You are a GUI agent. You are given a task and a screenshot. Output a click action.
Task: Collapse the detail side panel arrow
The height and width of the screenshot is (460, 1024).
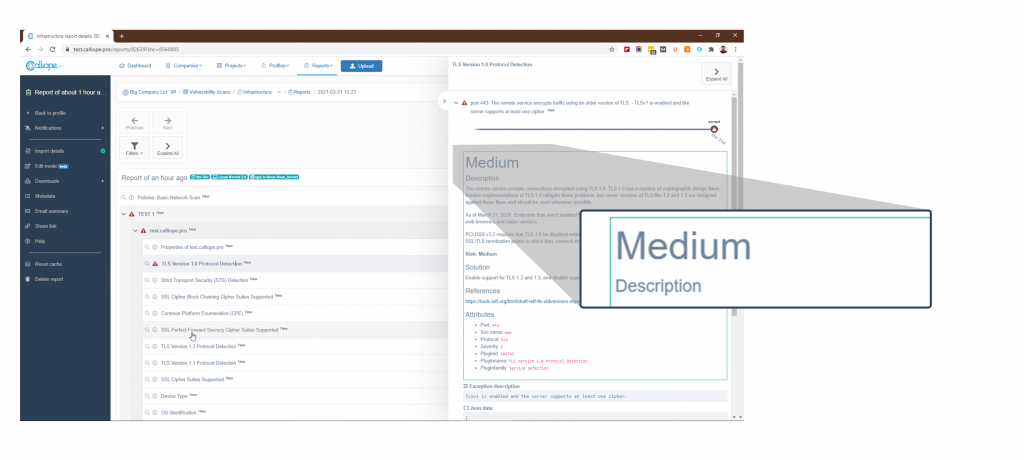coord(444,101)
